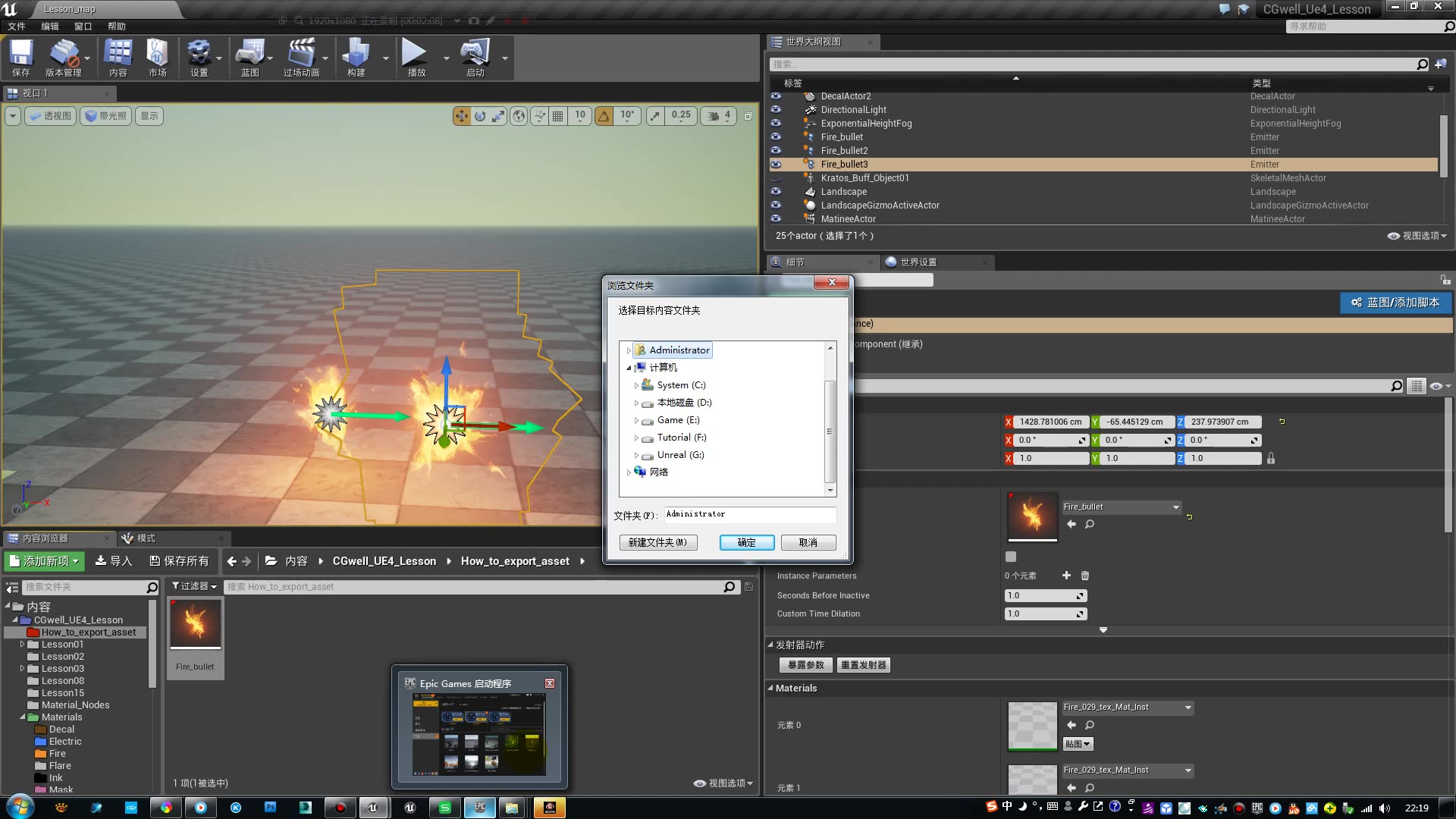Open the 文件 menu
Viewport: 1456px width, 819px height.
point(17,26)
